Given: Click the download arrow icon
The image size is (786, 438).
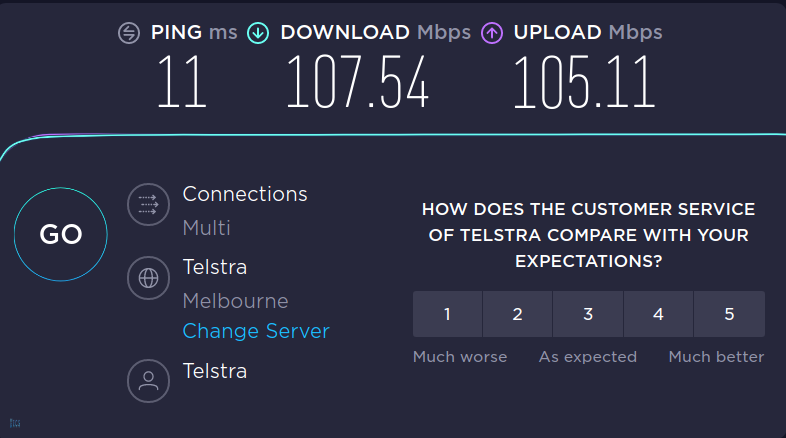Looking at the screenshot, I should [x=258, y=34].
